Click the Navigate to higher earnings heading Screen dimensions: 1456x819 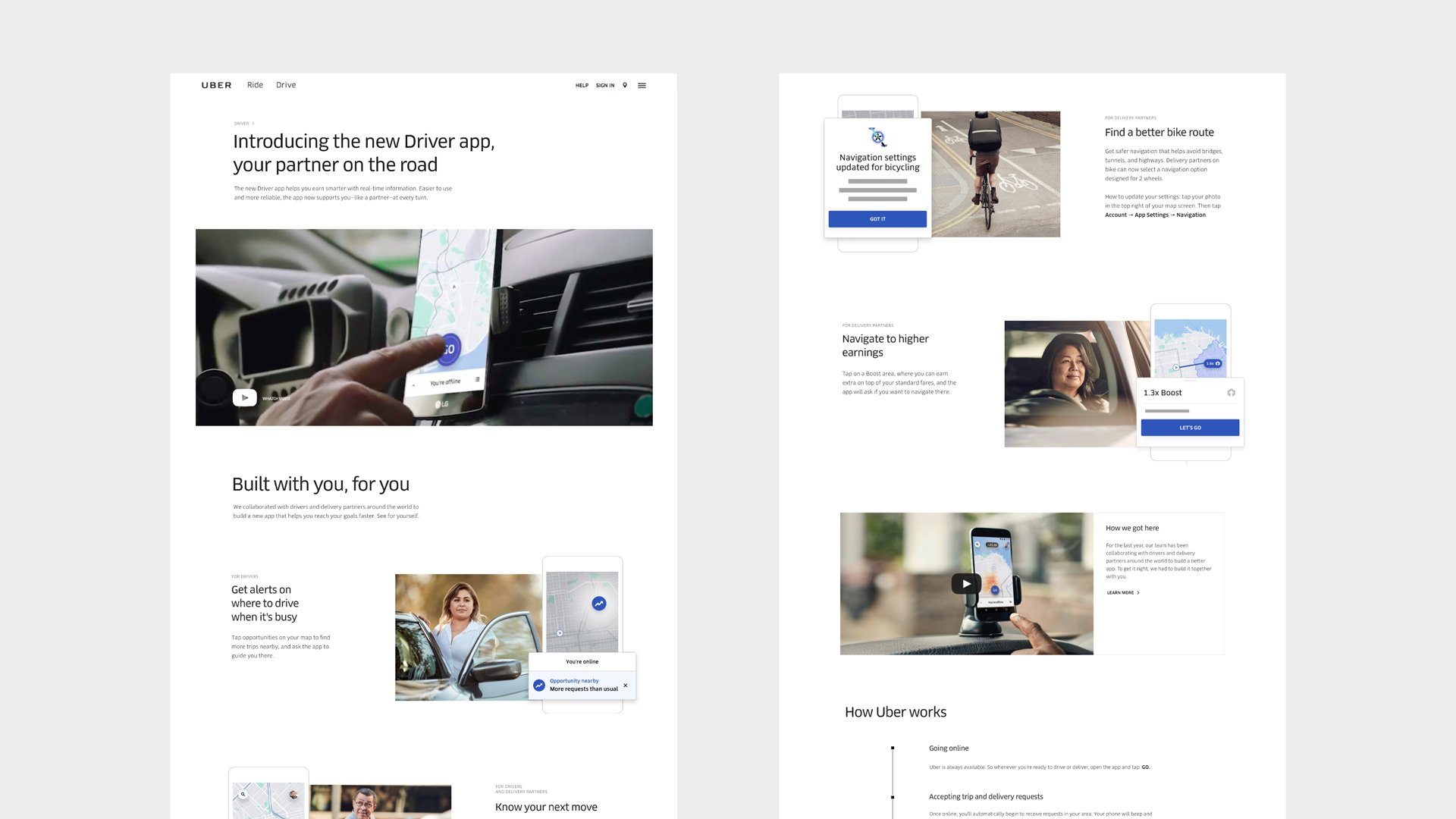coord(885,346)
